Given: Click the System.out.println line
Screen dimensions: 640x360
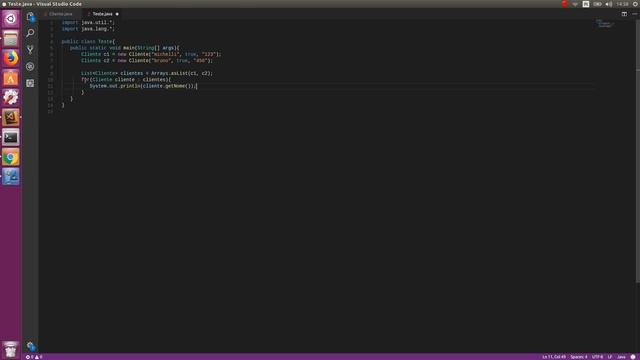Looking at the screenshot, I should pos(143,86).
